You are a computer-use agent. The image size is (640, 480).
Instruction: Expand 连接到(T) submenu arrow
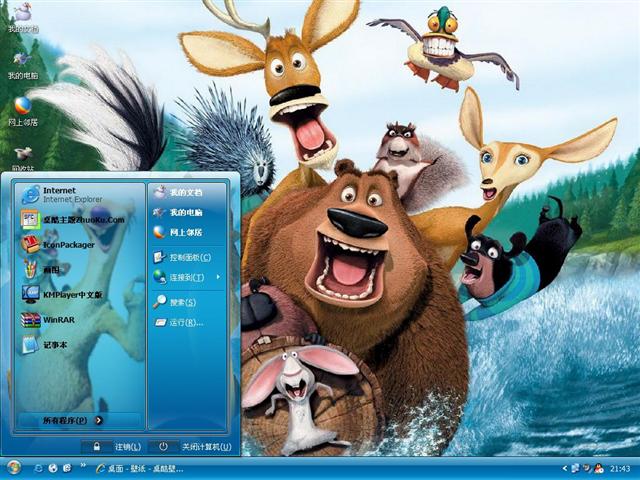[x=218, y=277]
